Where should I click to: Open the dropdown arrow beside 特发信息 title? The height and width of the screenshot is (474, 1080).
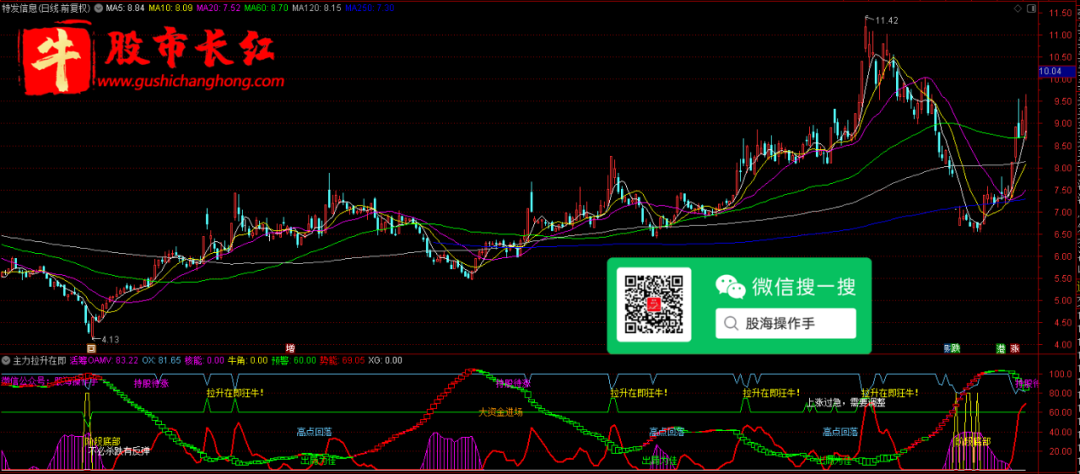(98, 8)
